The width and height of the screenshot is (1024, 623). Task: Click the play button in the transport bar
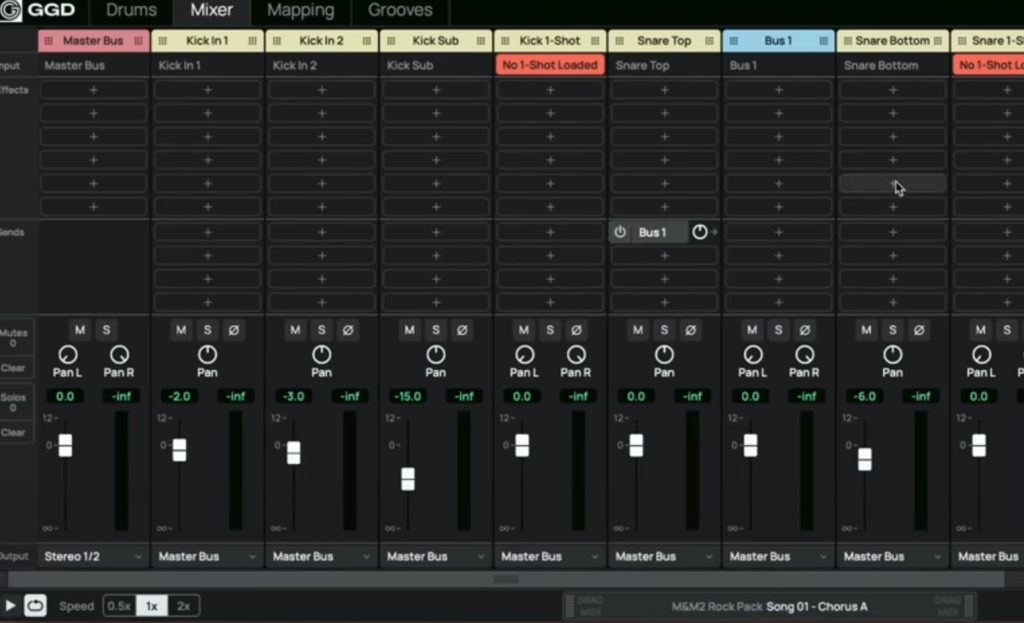tap(10, 605)
